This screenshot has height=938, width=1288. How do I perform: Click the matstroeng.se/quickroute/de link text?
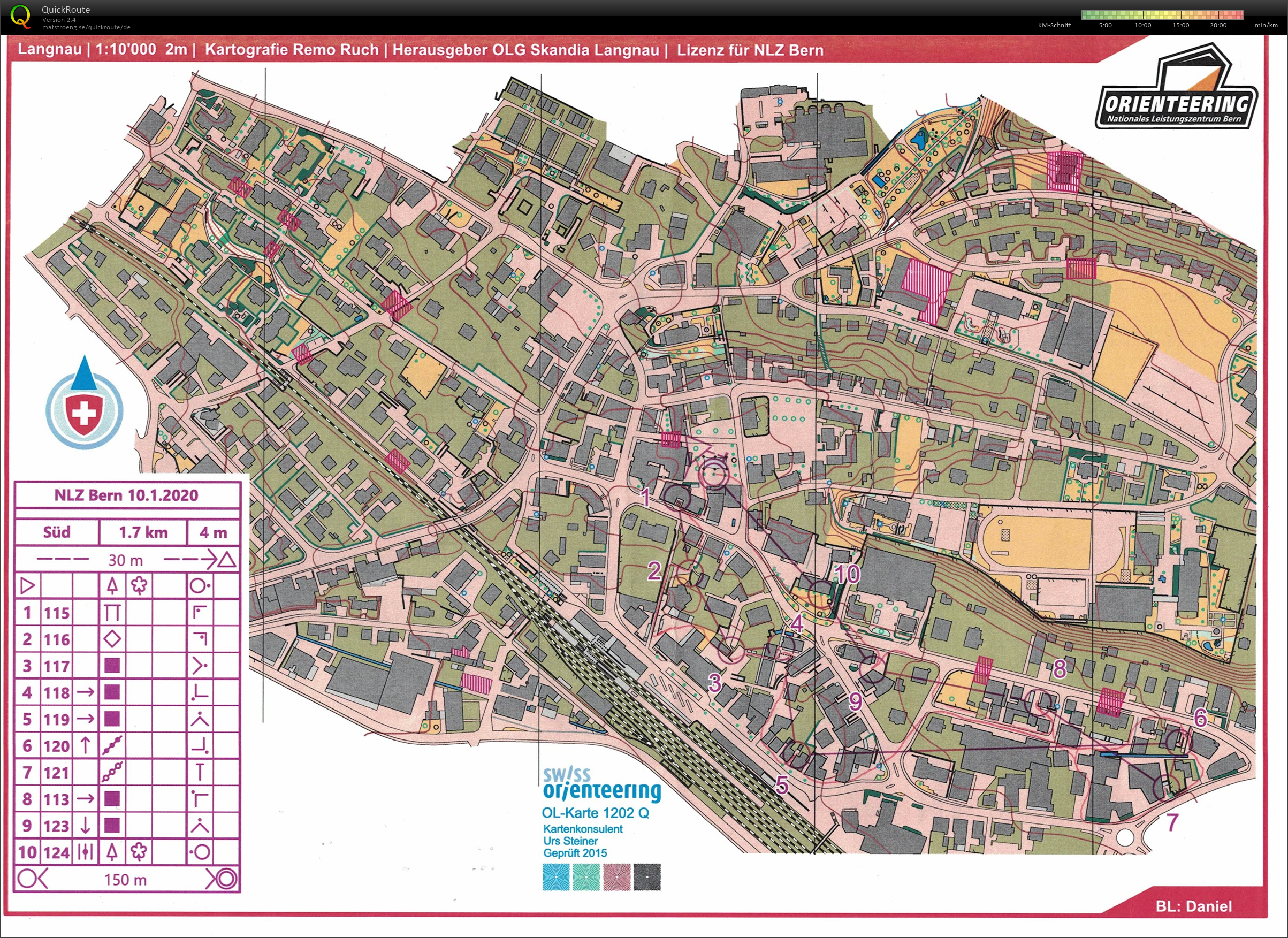[x=86, y=27]
